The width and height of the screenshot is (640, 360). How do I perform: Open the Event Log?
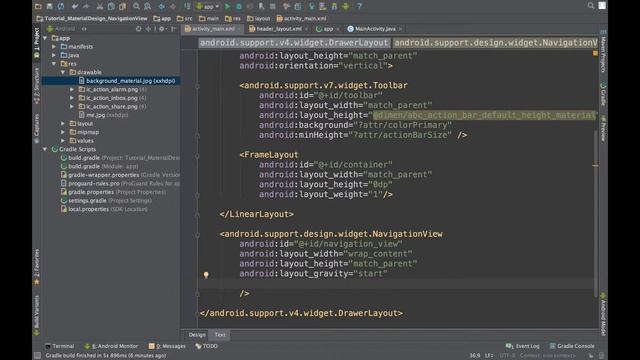click(522, 346)
